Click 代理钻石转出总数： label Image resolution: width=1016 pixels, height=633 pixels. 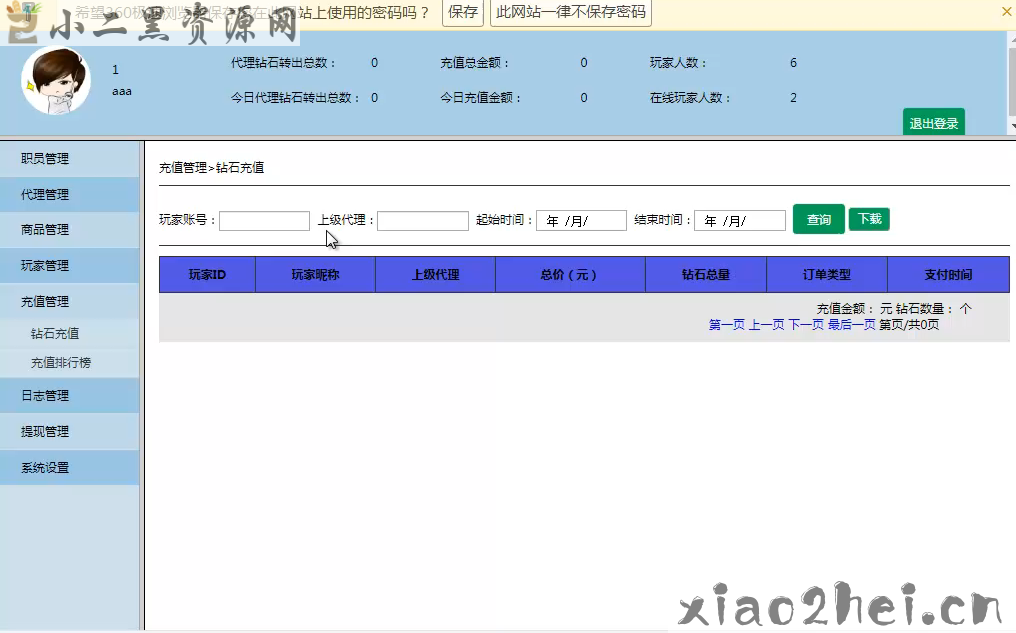click(284, 63)
